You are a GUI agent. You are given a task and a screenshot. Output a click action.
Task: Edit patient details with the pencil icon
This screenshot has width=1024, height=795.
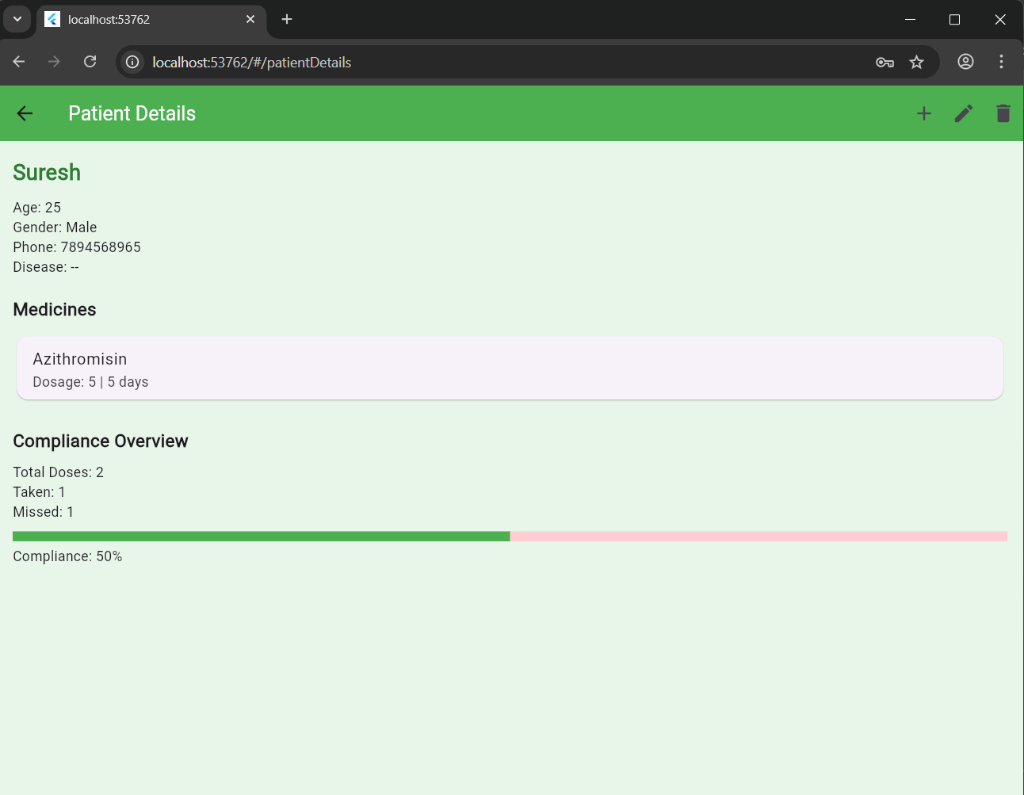pyautogui.click(x=964, y=114)
